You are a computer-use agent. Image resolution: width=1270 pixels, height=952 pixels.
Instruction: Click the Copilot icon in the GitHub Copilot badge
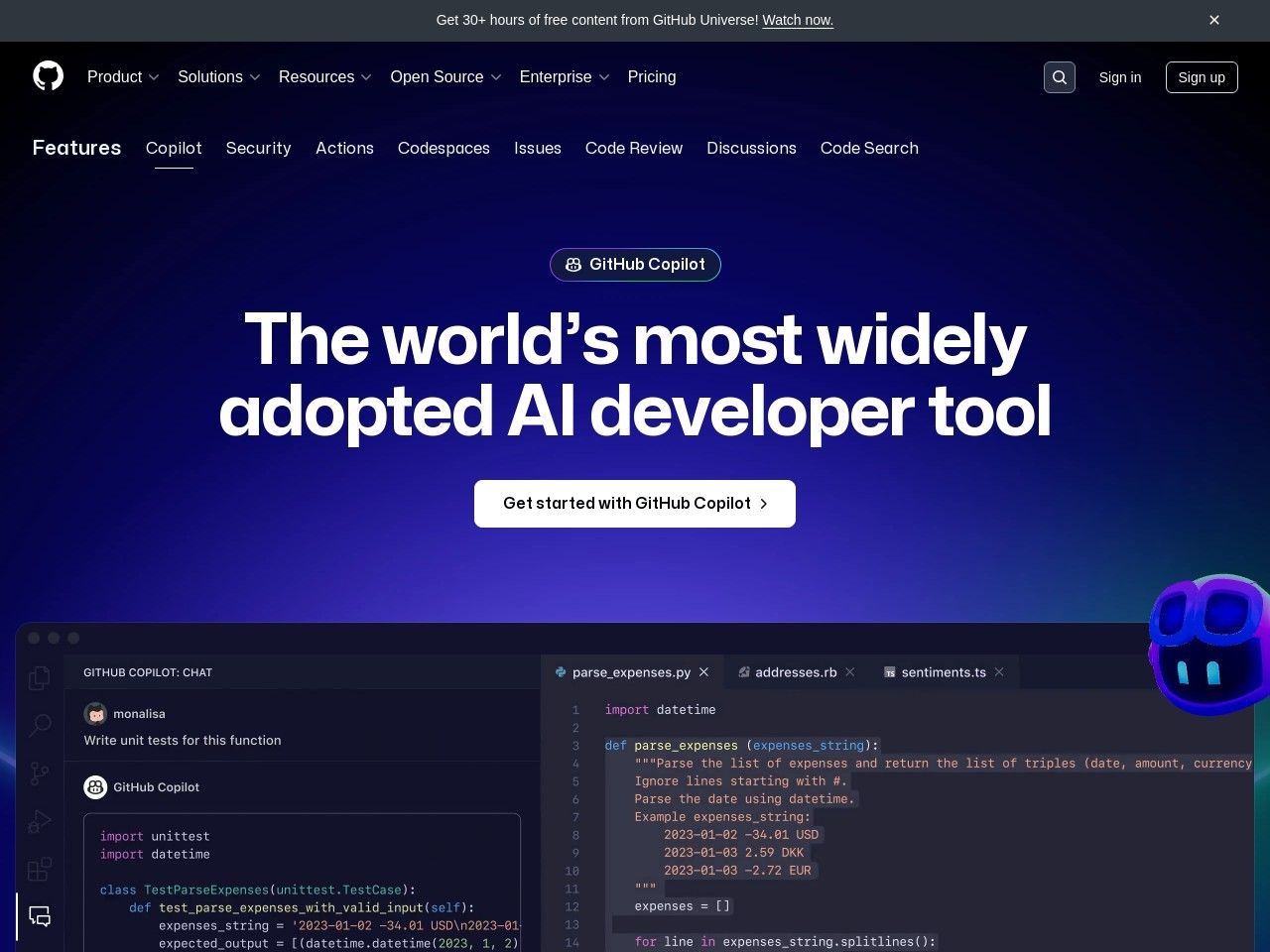click(x=573, y=265)
